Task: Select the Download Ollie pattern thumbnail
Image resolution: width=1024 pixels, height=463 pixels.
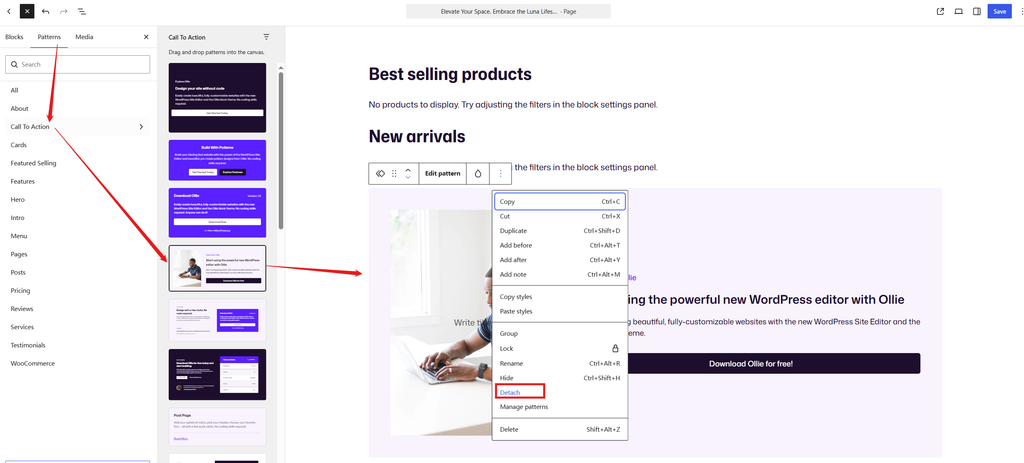Action: 217,214
